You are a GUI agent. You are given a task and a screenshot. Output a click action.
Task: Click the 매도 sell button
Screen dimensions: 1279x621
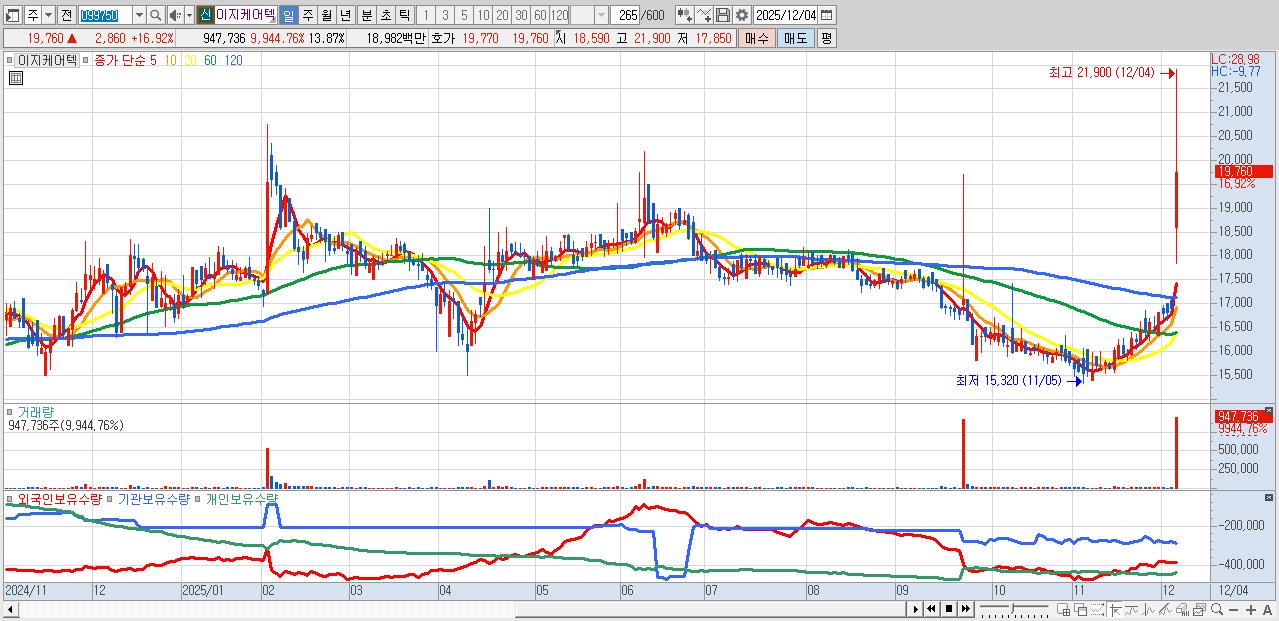(796, 38)
